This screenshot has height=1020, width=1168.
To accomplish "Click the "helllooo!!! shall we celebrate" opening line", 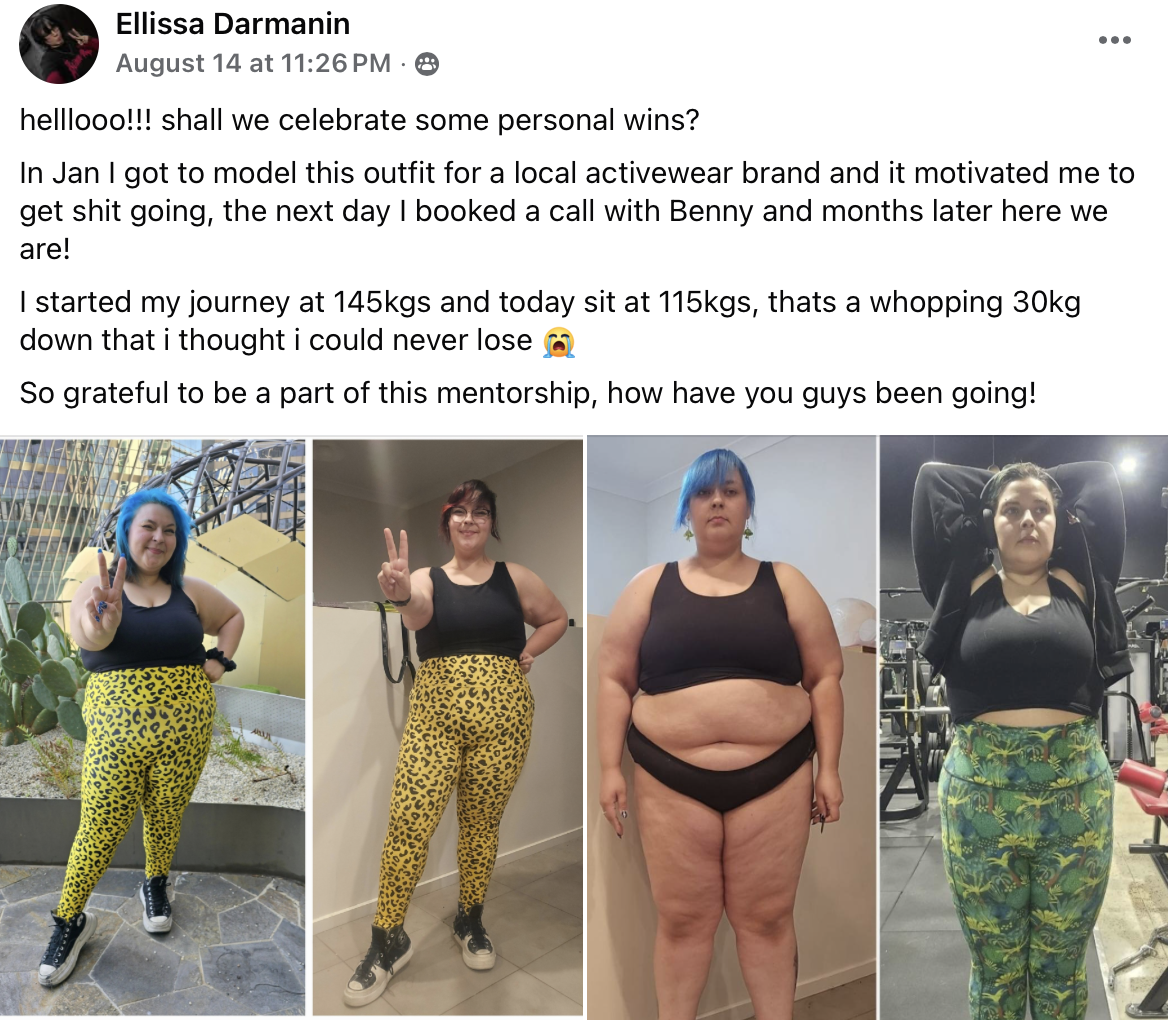I will 360,120.
